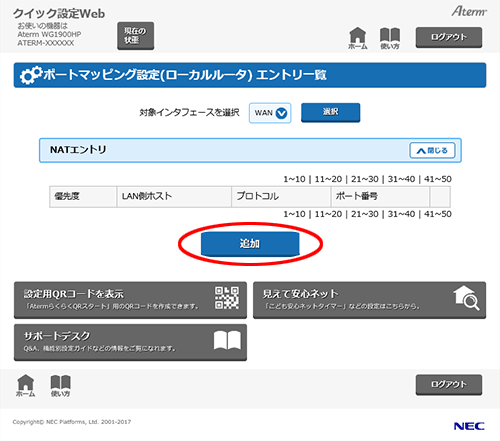This screenshot has height=441, width=500.
Task: Select 11~20 in the lower pager
Action: [328, 214]
